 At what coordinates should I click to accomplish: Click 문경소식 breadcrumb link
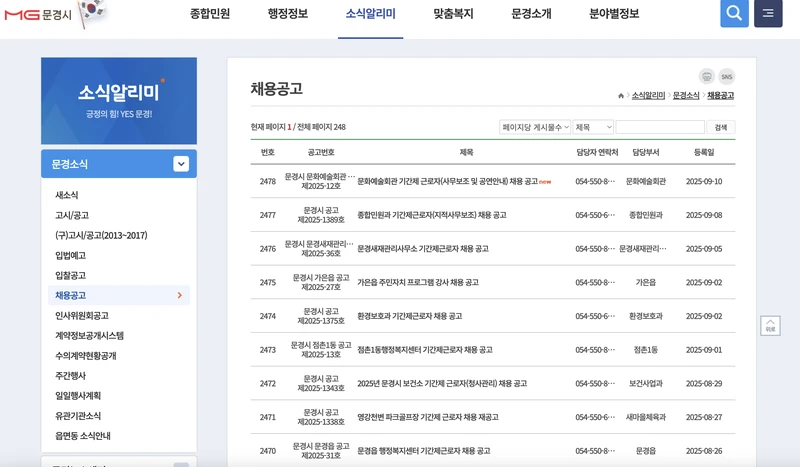pyautogui.click(x=686, y=95)
